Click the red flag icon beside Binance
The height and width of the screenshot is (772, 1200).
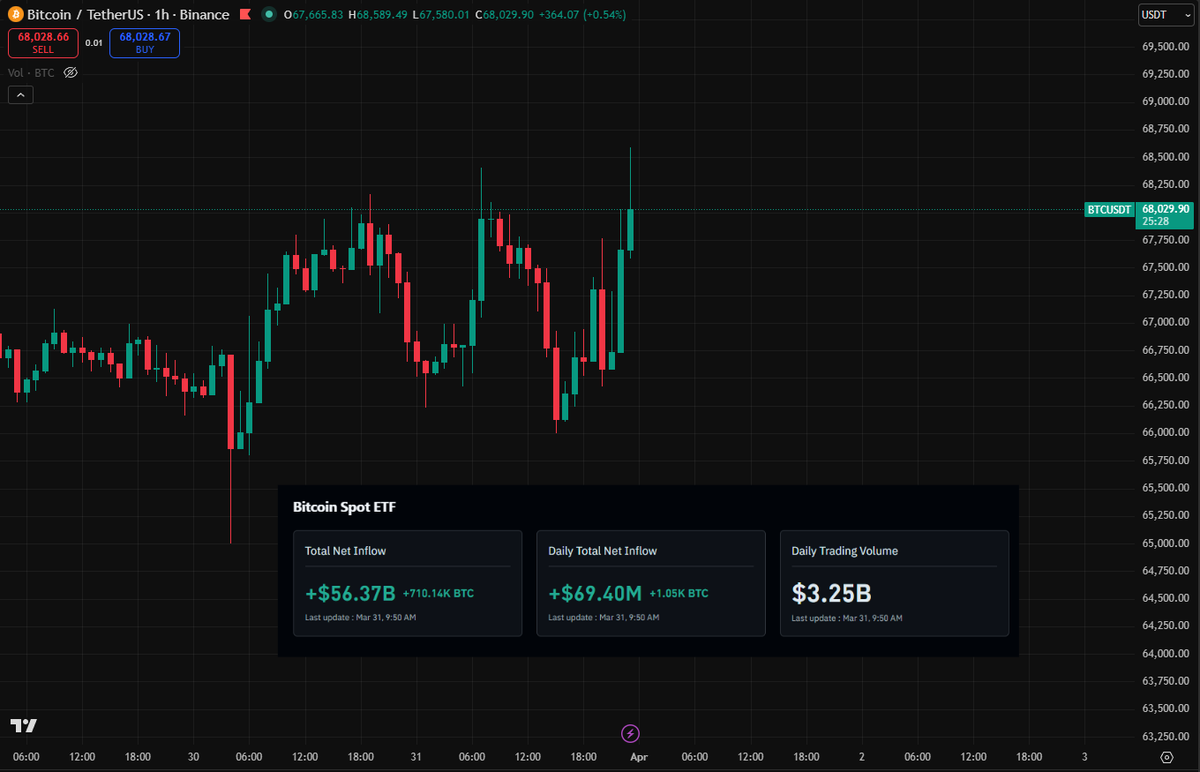point(246,15)
